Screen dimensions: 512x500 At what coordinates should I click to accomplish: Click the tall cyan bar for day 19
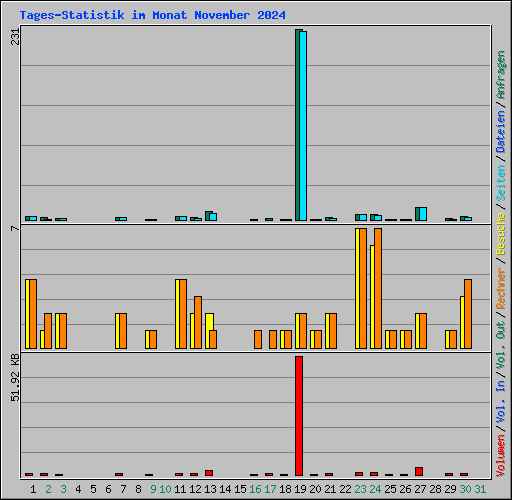[x=303, y=126]
